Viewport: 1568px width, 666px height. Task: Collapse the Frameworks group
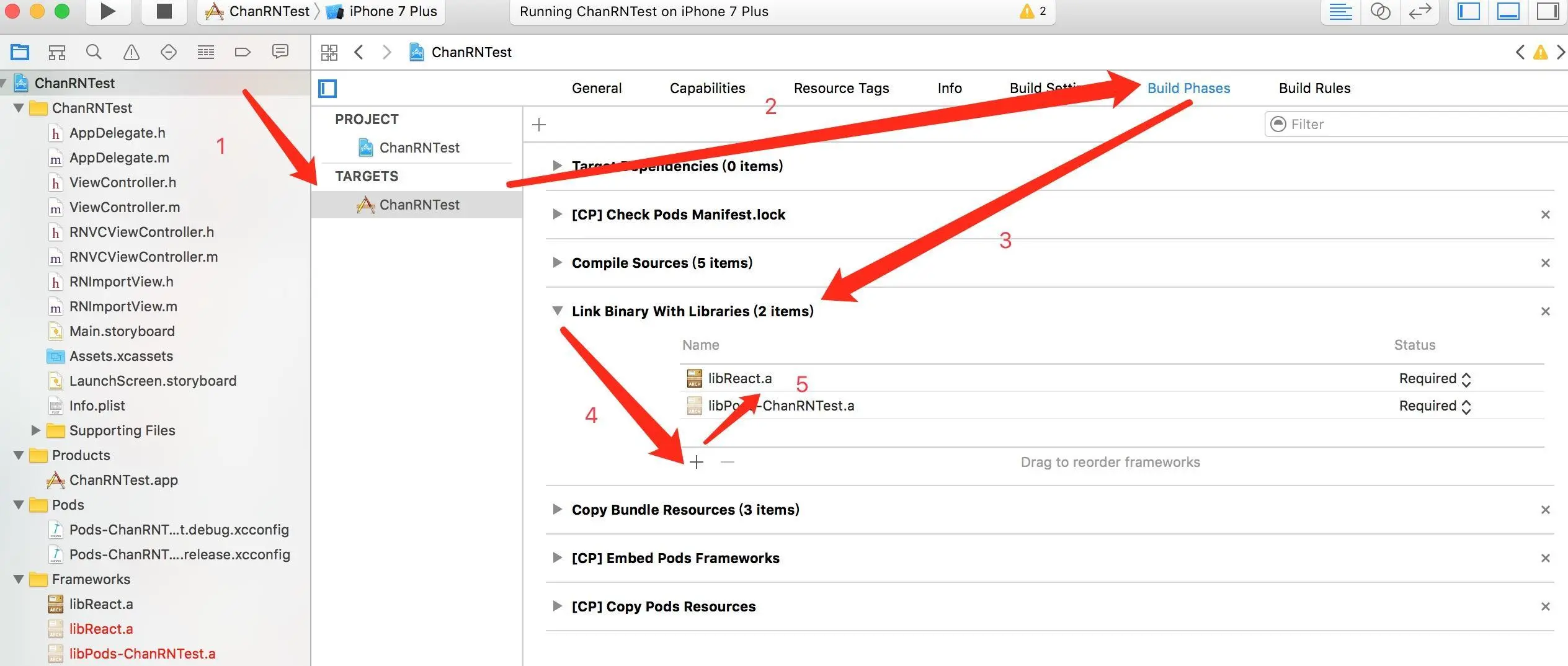(x=19, y=579)
